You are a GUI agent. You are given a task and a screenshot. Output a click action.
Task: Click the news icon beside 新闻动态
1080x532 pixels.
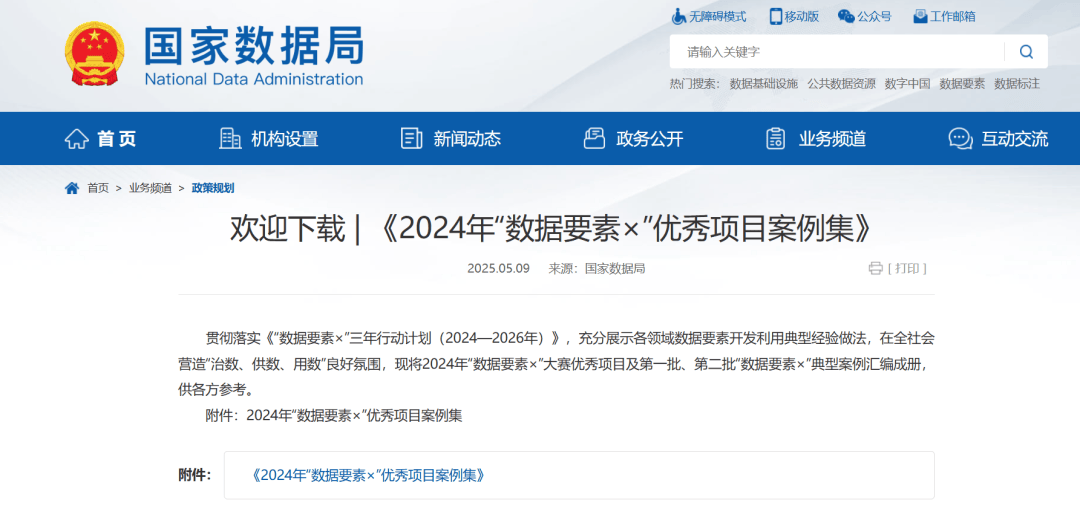click(411, 139)
